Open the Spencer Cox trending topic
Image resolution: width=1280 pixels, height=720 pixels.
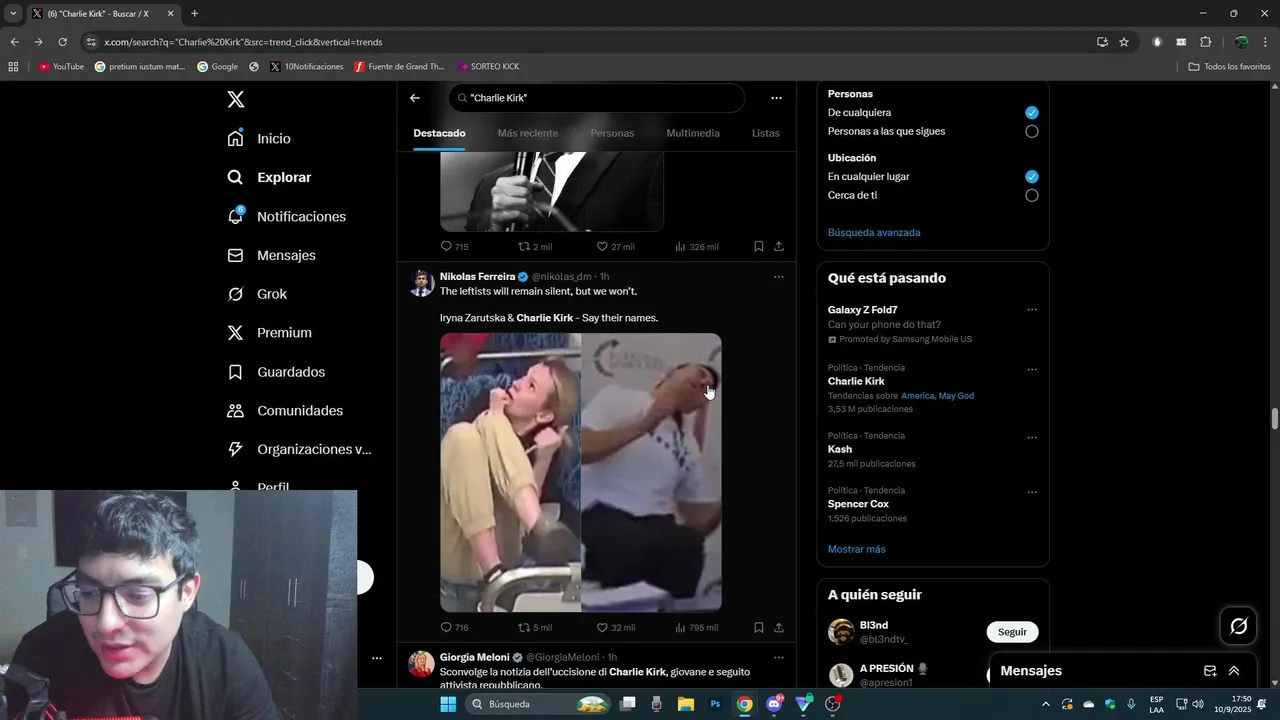(x=858, y=504)
